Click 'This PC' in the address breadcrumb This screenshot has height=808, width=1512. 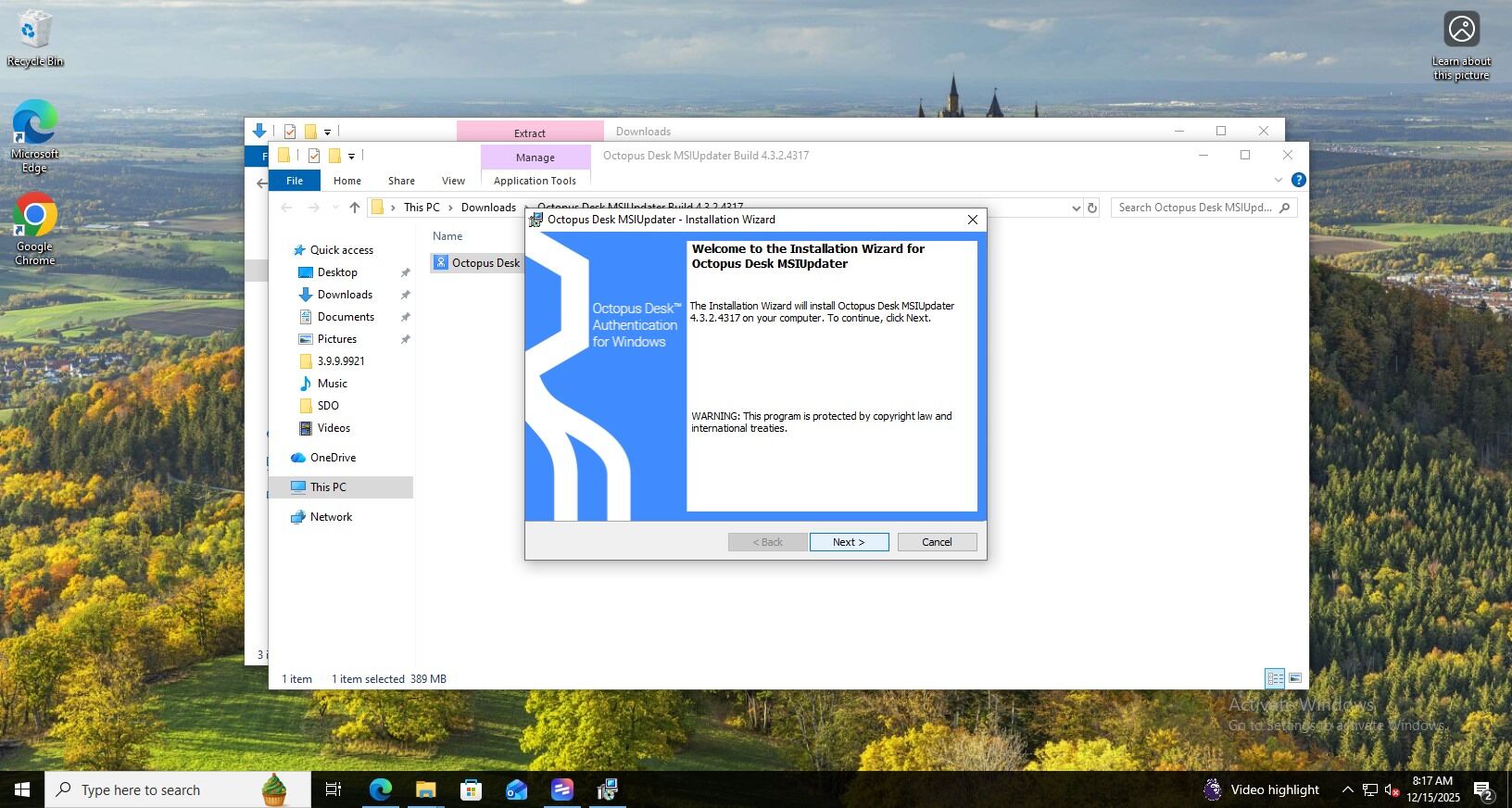coord(422,208)
